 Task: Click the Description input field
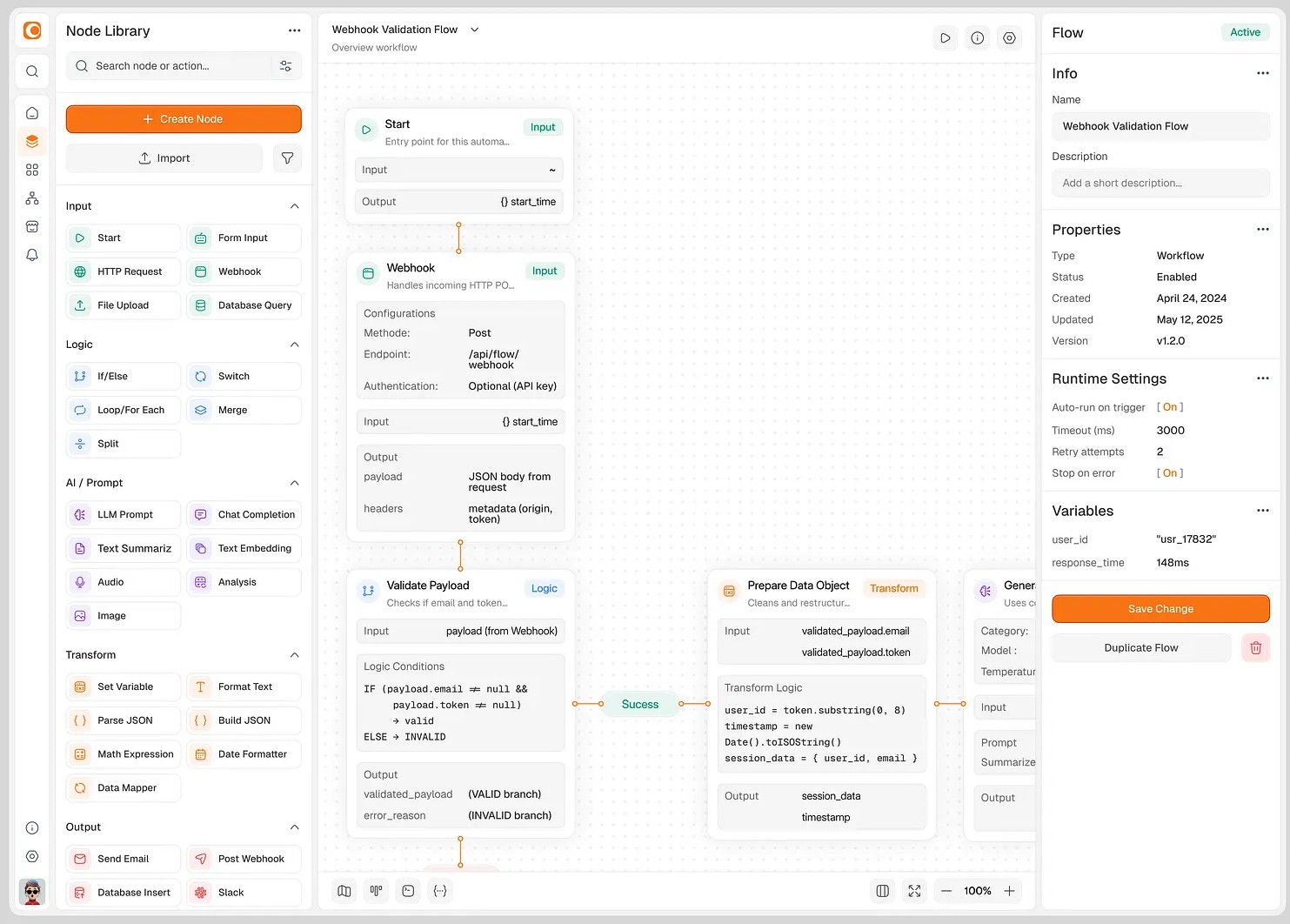[1160, 184]
